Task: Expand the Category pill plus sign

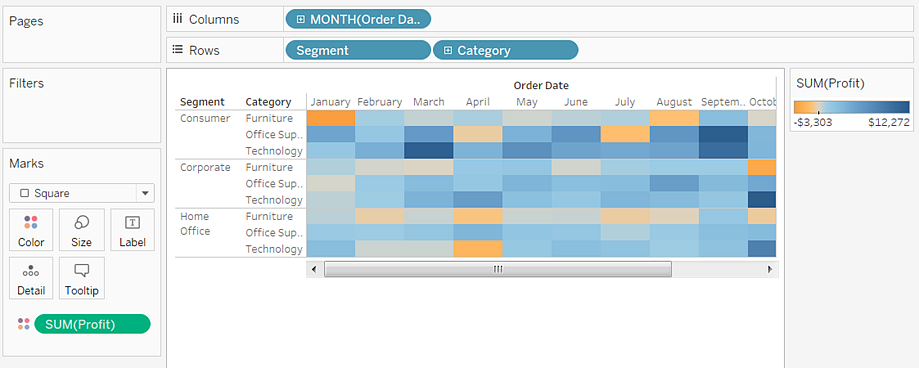Action: [448, 50]
